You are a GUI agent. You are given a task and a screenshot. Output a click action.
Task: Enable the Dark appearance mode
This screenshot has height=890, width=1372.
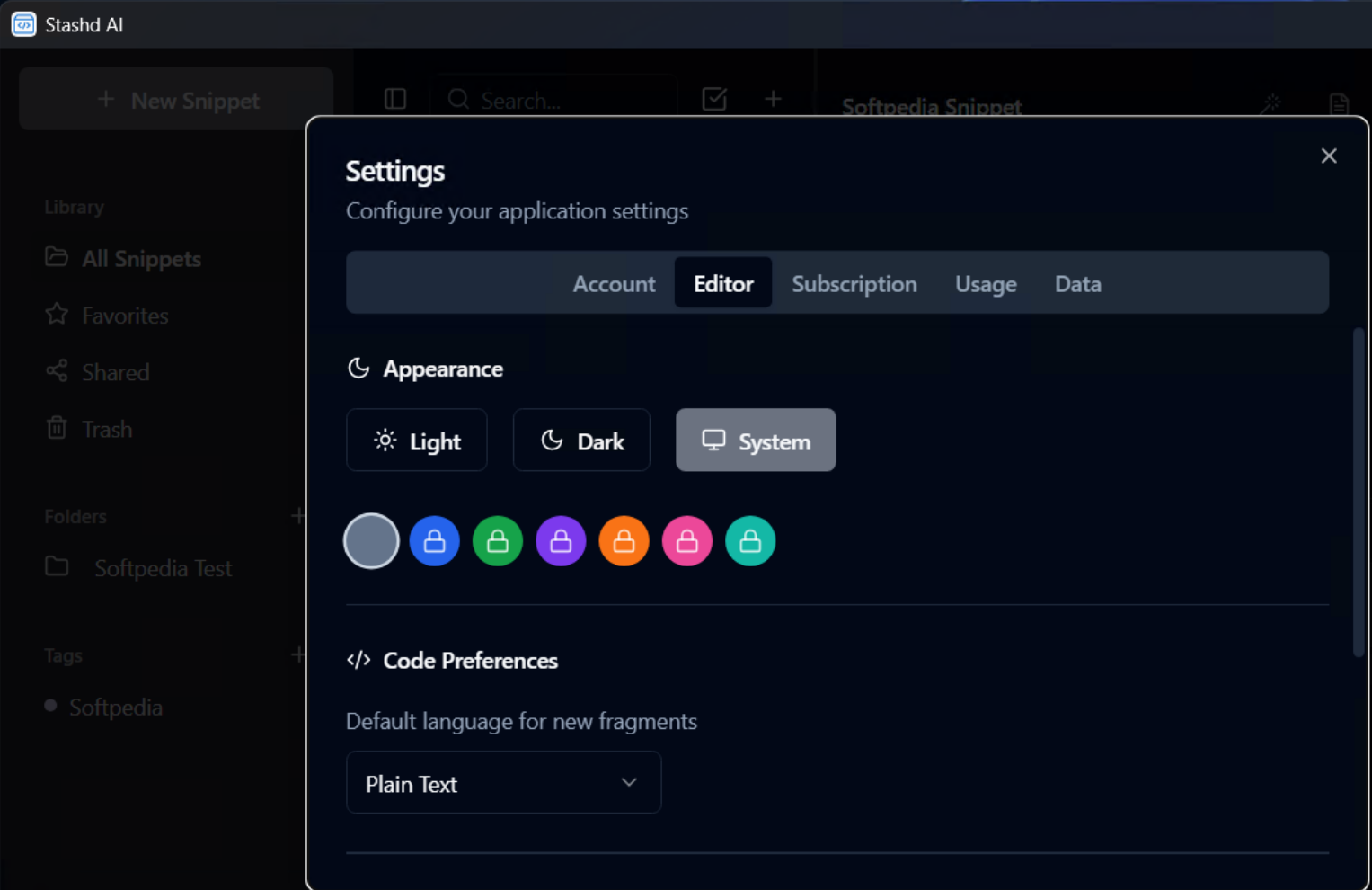581,441
